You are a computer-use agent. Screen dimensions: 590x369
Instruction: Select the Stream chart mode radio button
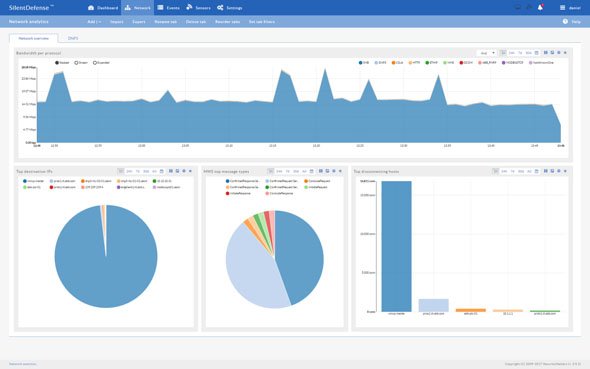click(x=76, y=63)
